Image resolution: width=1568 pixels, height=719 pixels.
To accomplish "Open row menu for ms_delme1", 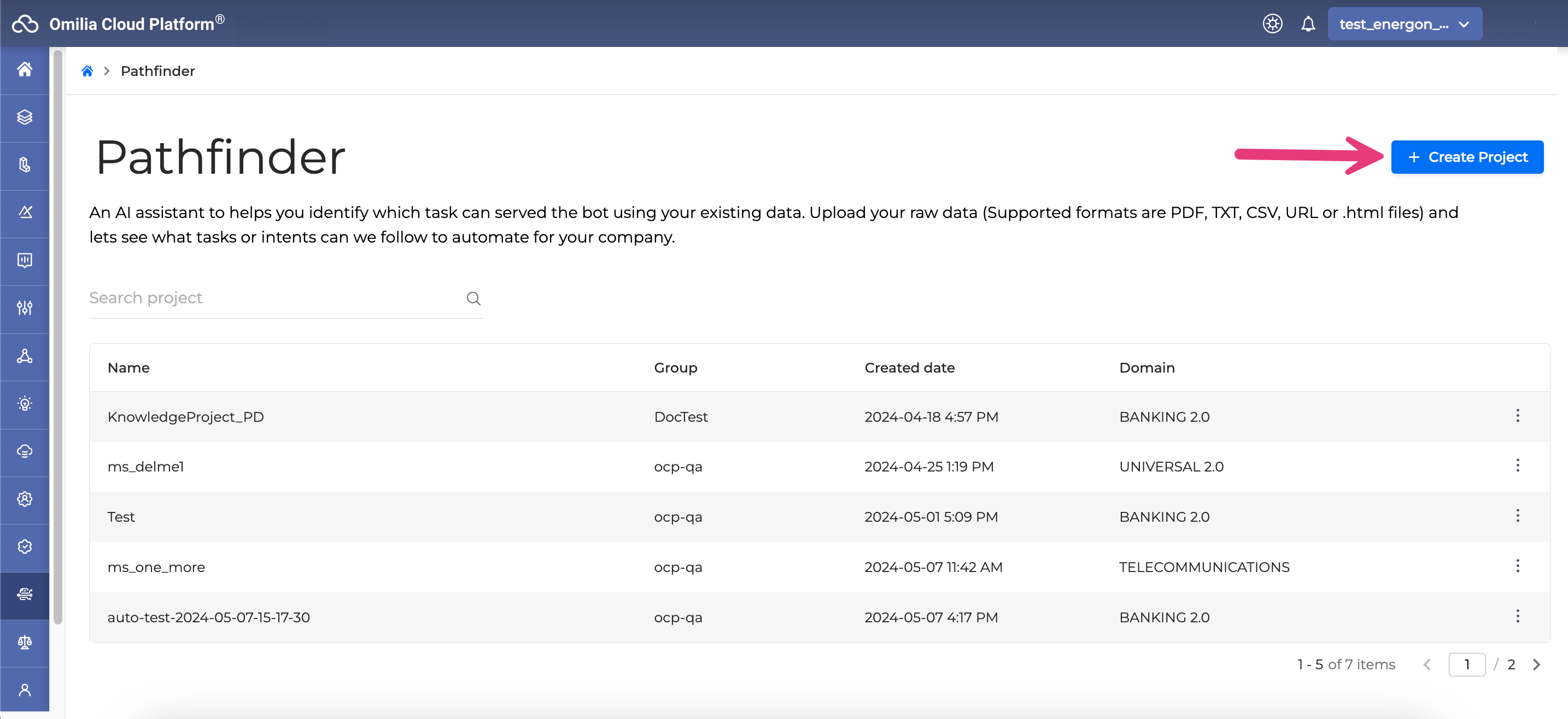I will click(1518, 465).
